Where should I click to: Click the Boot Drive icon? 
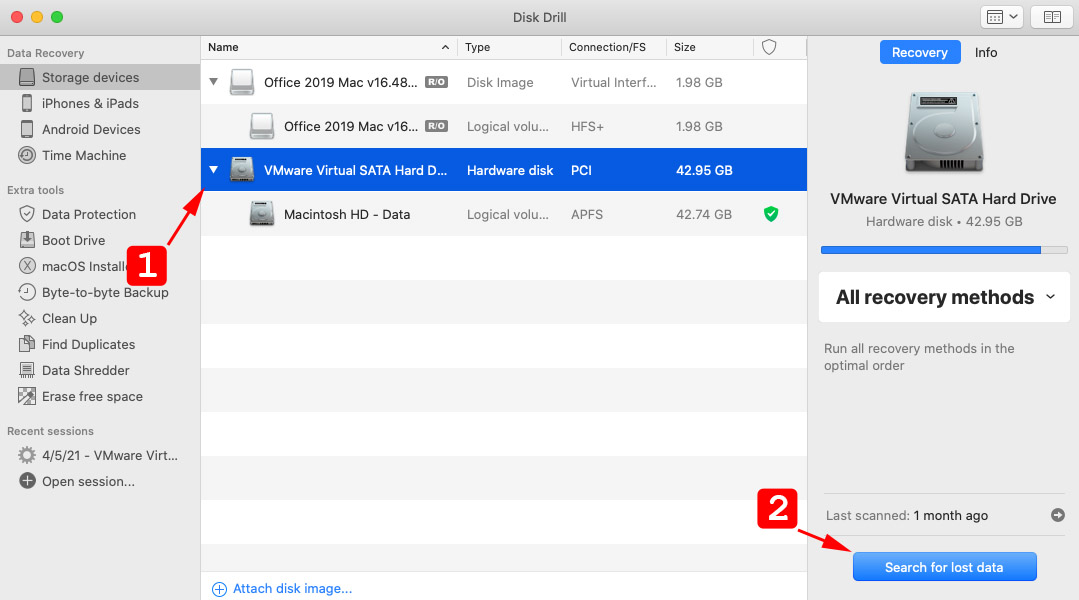(27, 240)
